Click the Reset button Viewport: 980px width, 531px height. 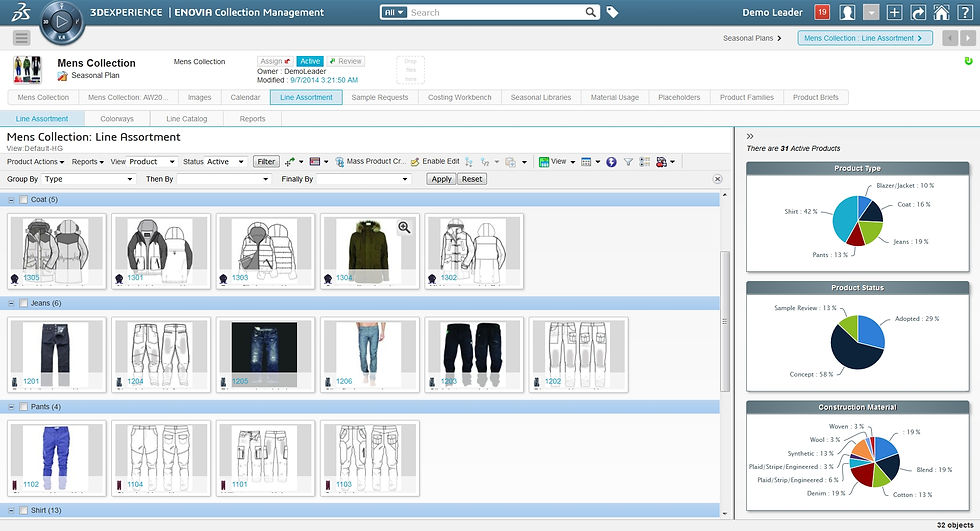(472, 179)
